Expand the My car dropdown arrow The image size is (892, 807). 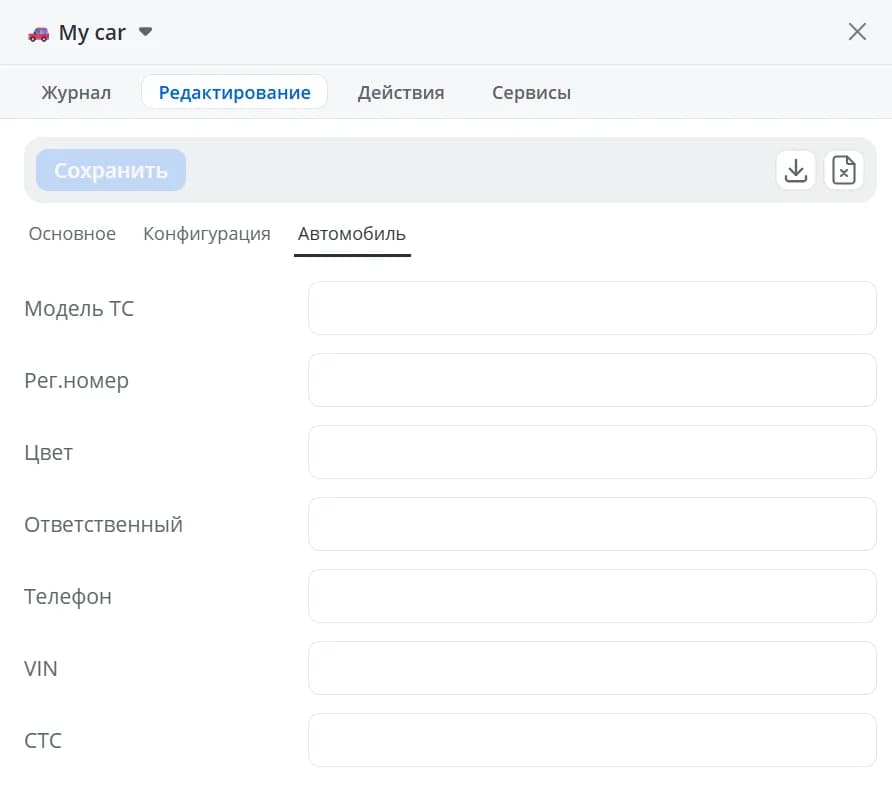146,32
